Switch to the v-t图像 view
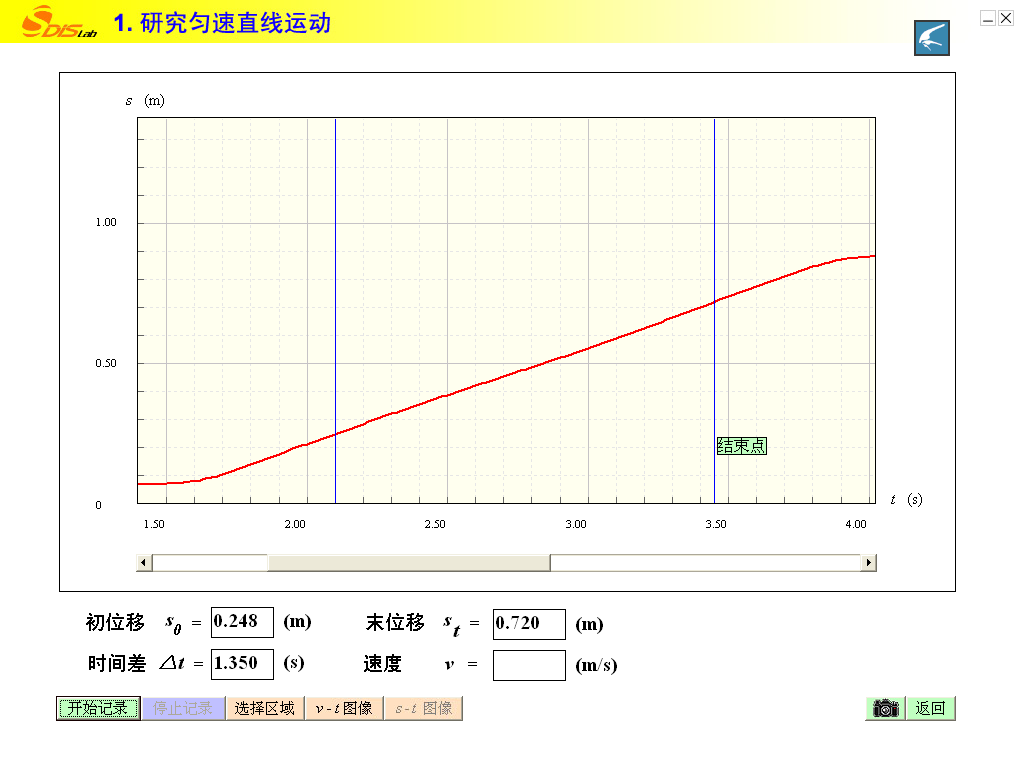 click(344, 708)
